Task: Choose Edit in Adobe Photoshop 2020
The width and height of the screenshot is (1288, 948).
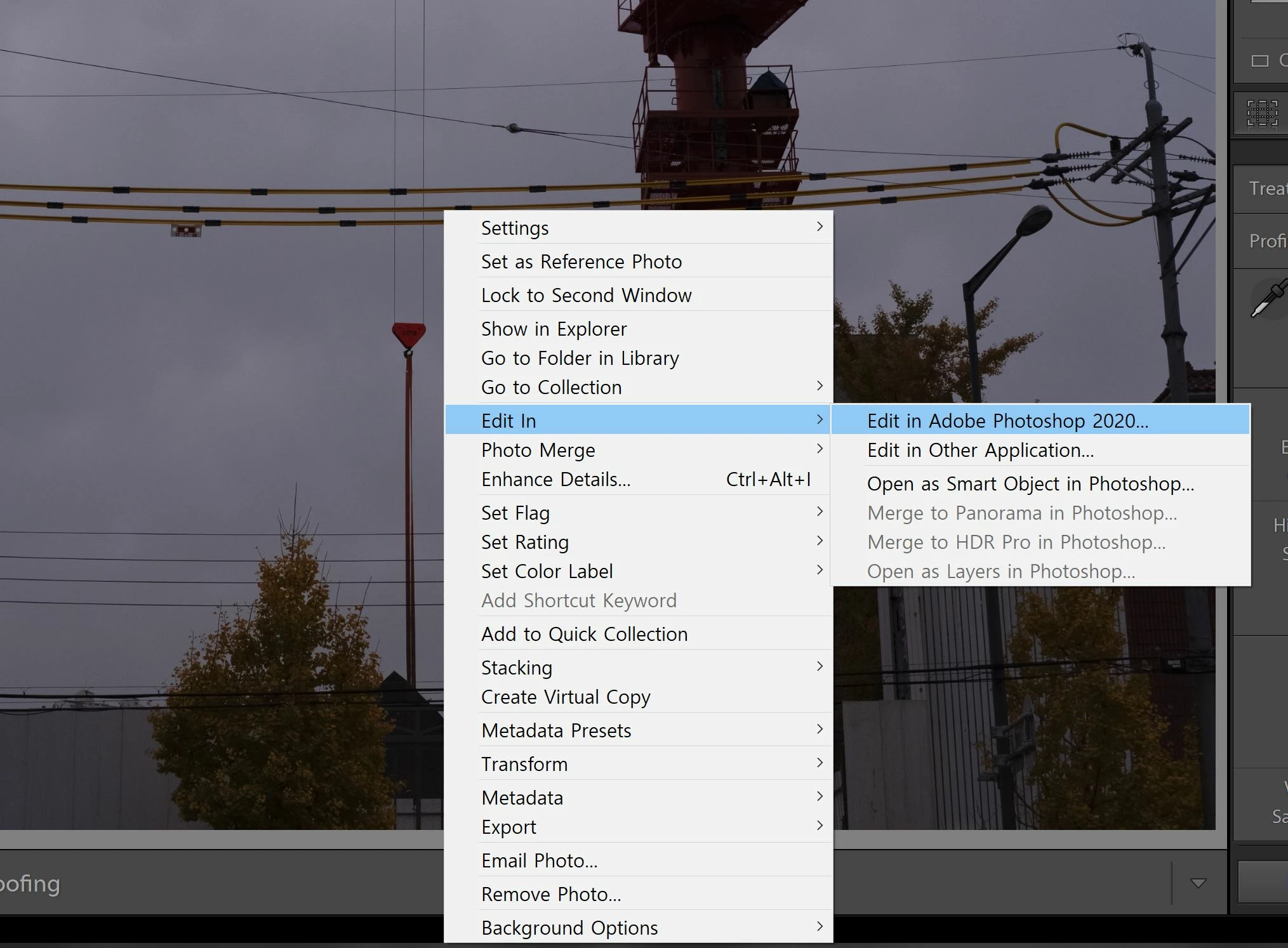Action: tap(1007, 421)
